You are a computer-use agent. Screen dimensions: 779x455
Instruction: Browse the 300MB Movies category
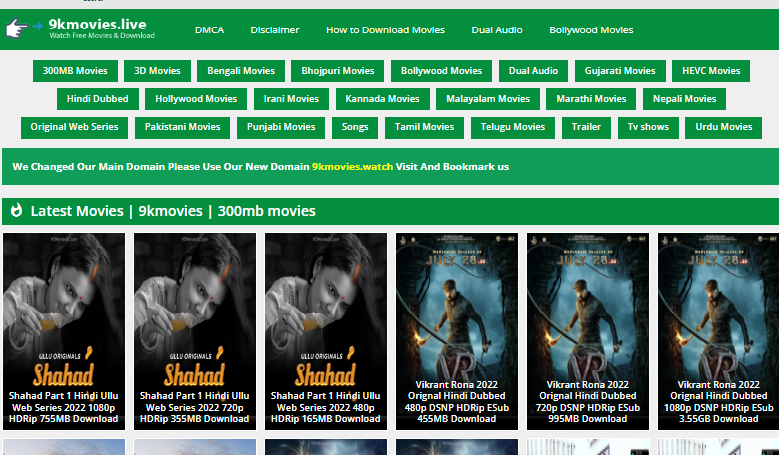(x=75, y=71)
